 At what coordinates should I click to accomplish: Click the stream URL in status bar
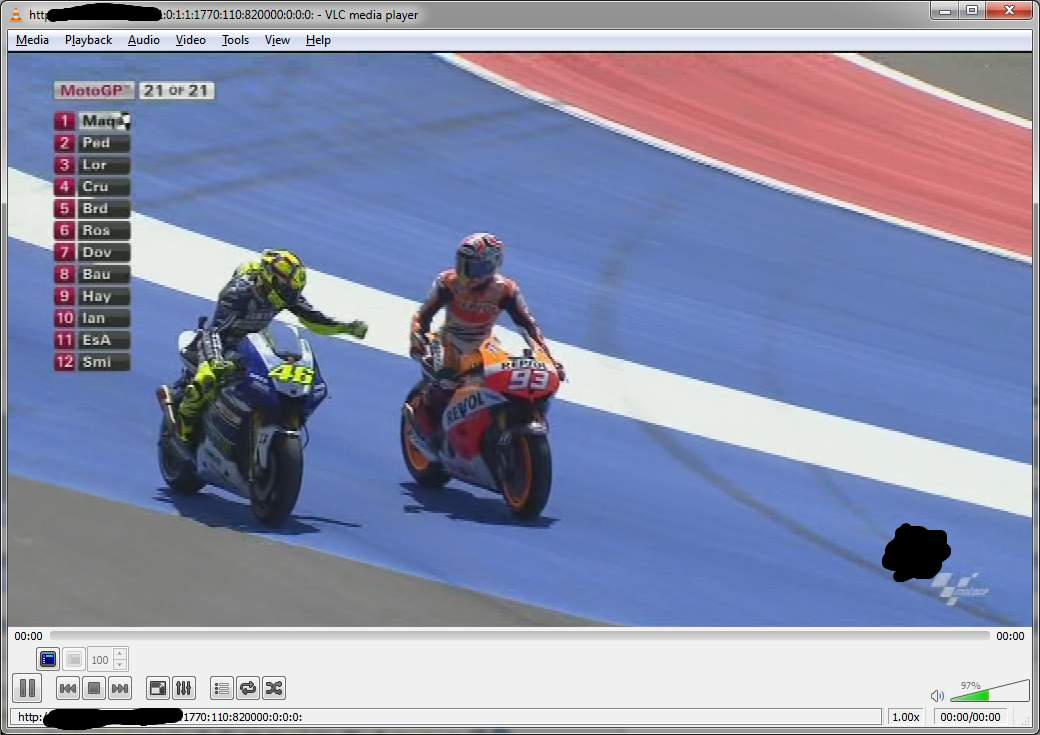click(x=445, y=716)
